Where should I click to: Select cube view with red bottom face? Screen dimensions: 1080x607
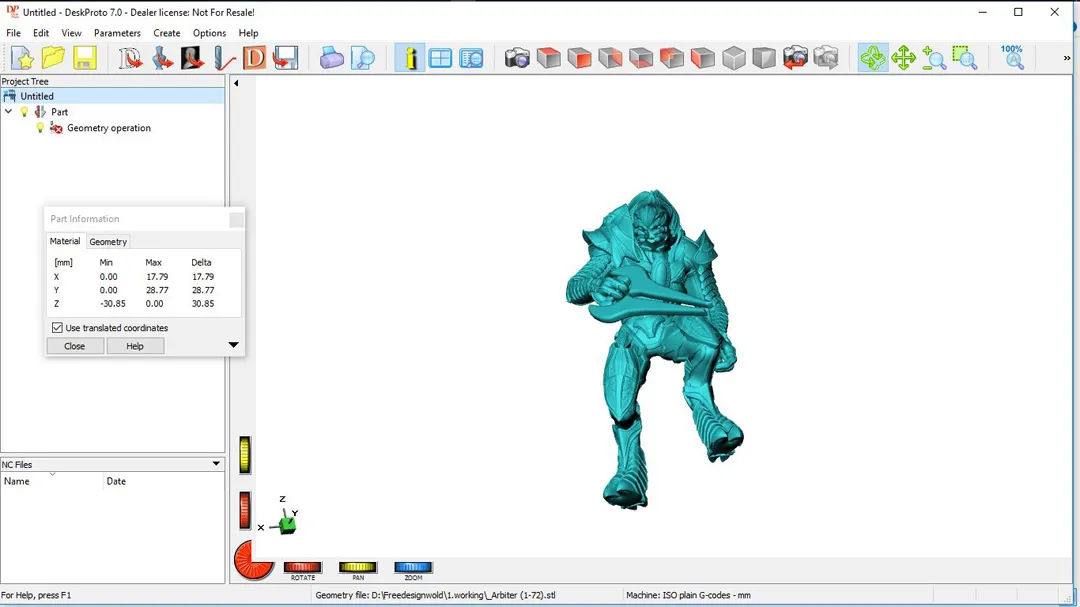point(641,58)
